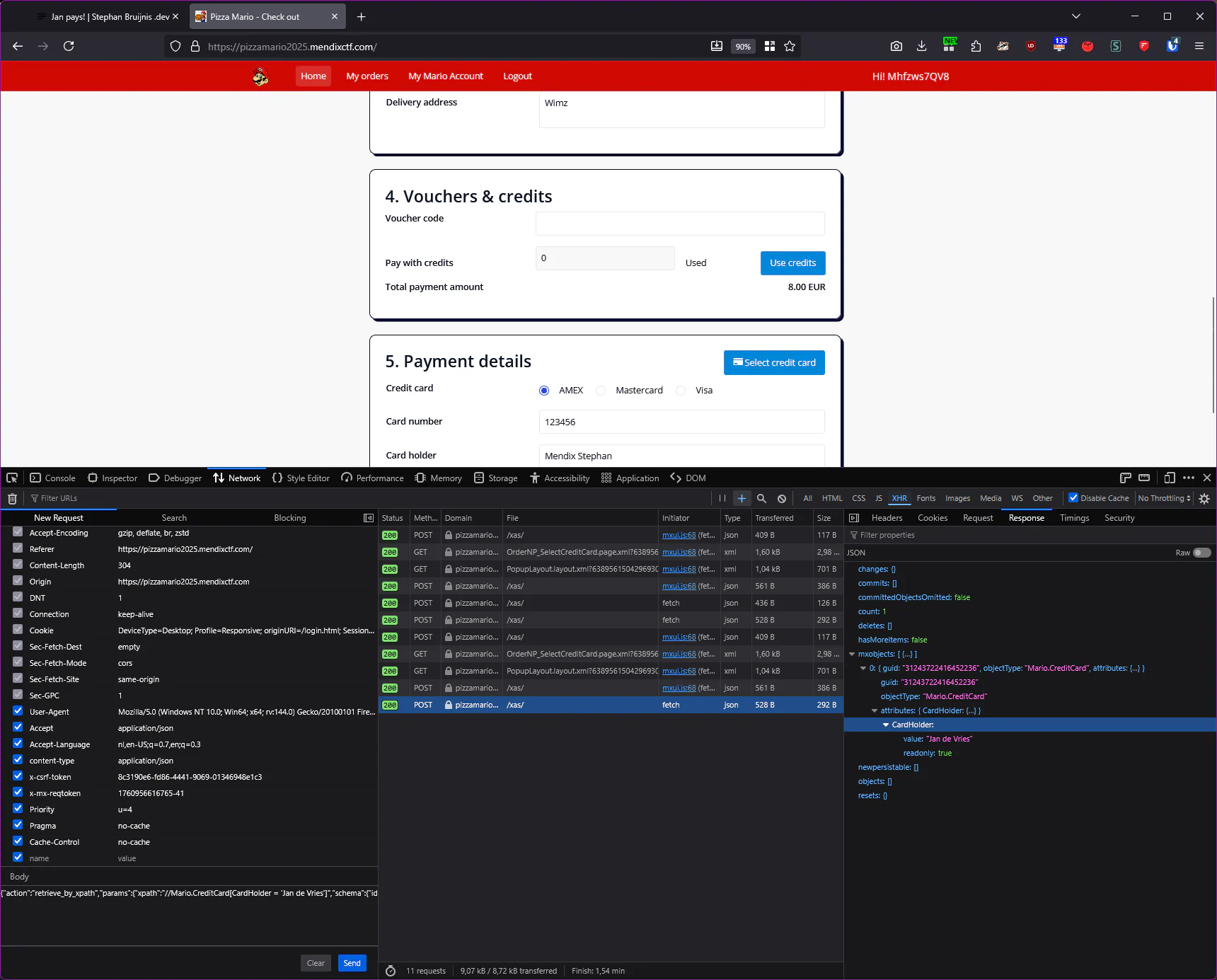Switch to the Headers response tab

tap(887, 517)
